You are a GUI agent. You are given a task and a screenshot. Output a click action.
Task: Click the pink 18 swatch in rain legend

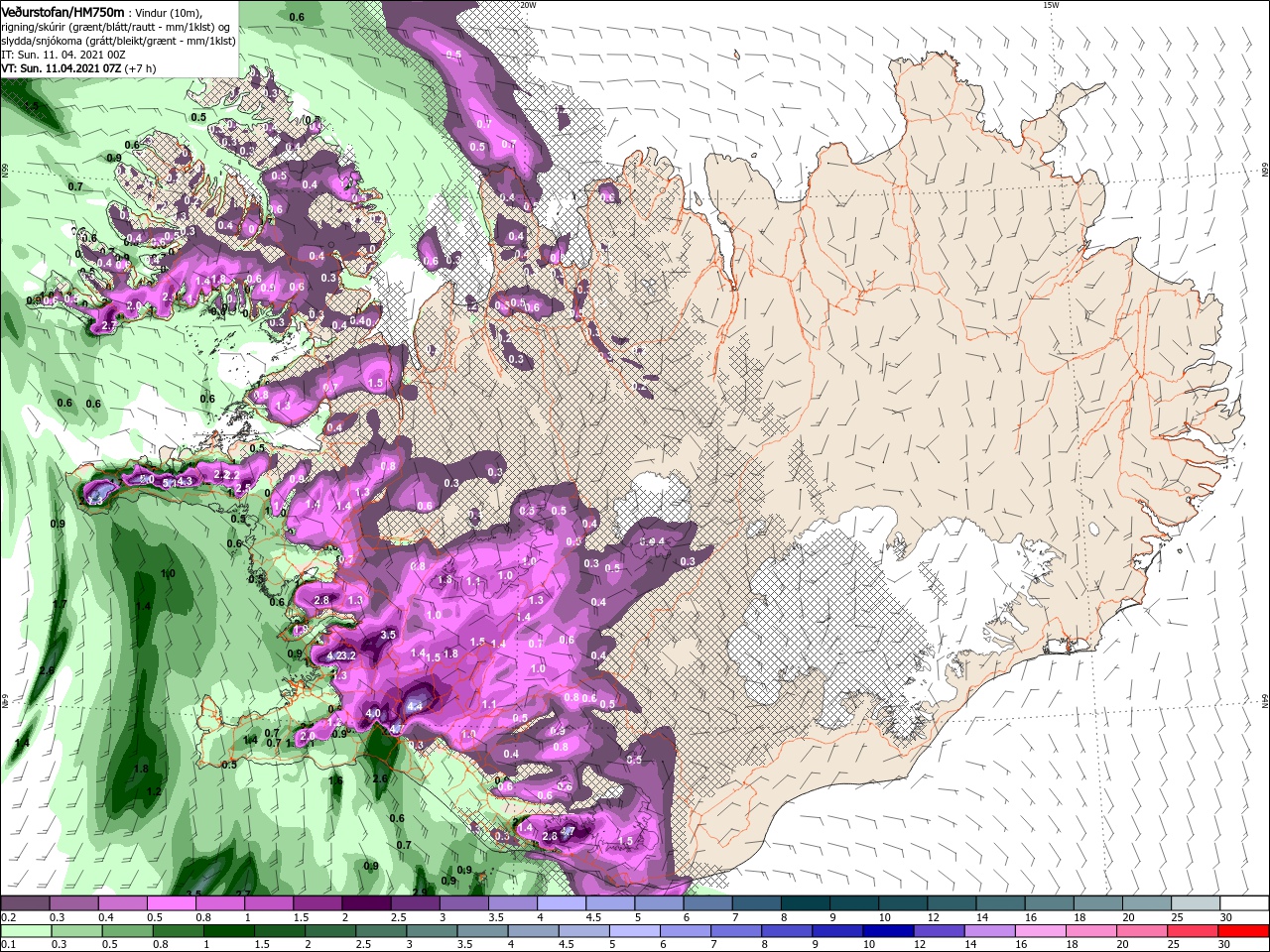[1090, 931]
